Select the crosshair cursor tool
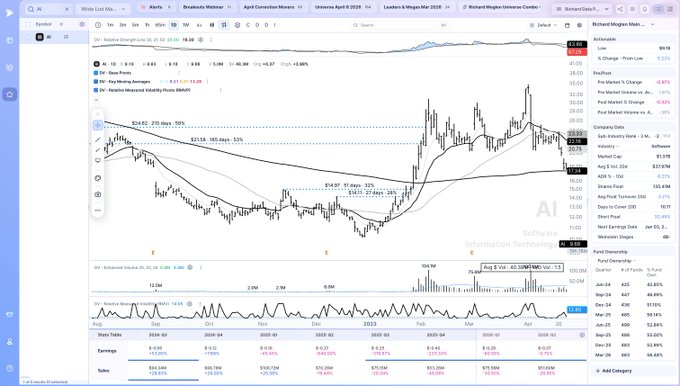The height and width of the screenshot is (386, 680). click(98, 125)
